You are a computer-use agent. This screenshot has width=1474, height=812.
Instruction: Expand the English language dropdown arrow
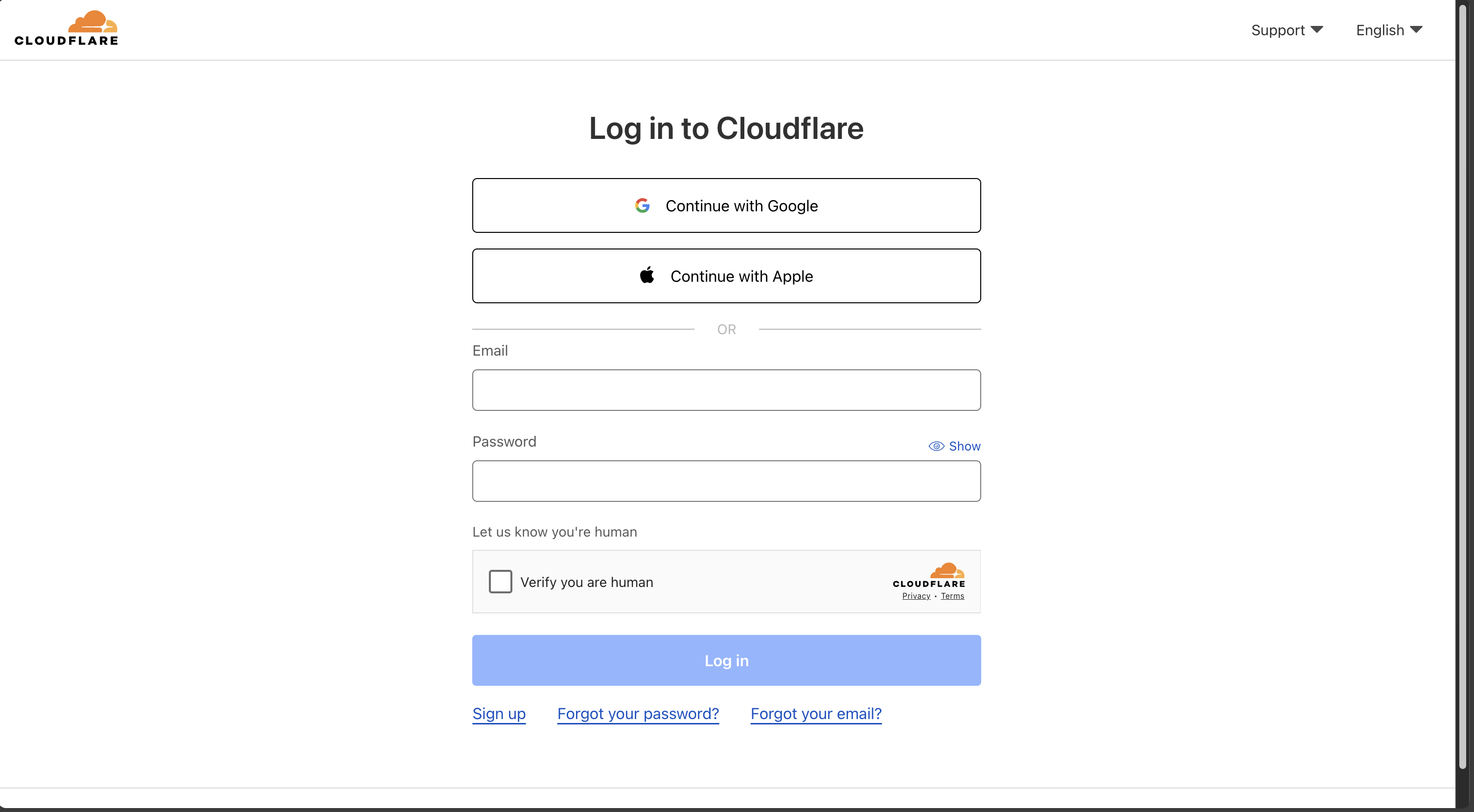[x=1416, y=30]
